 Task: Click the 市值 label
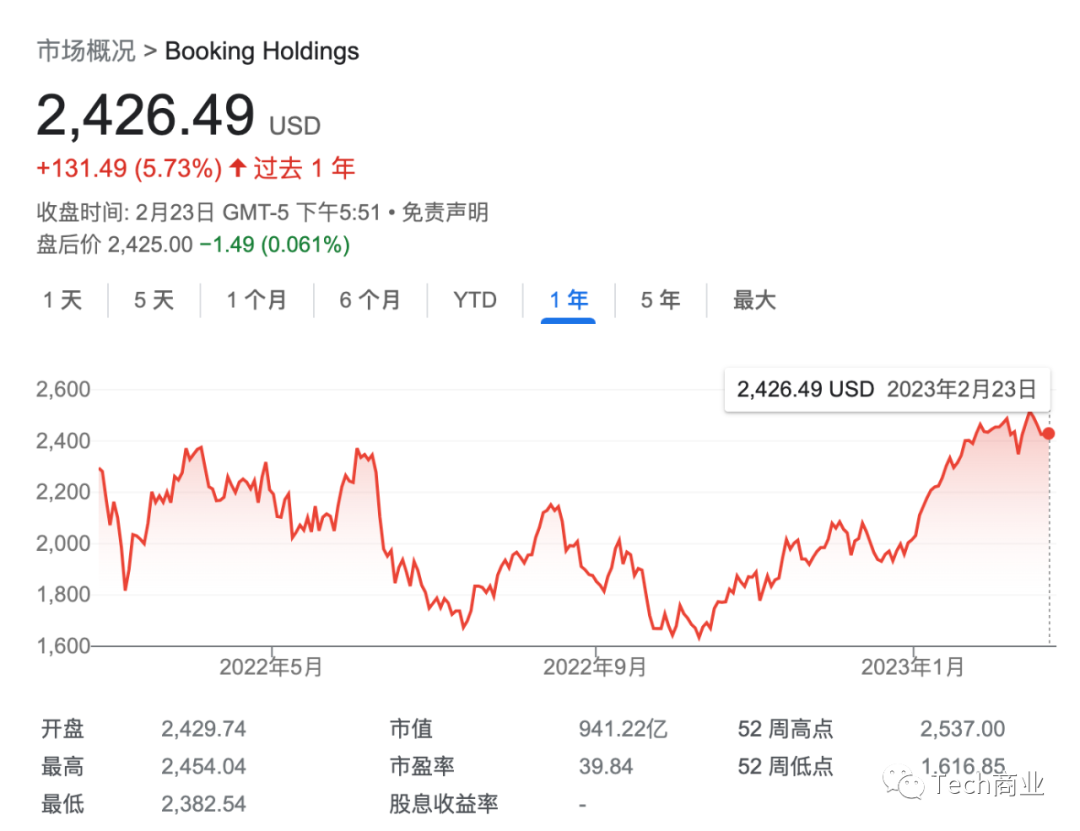pos(411,728)
